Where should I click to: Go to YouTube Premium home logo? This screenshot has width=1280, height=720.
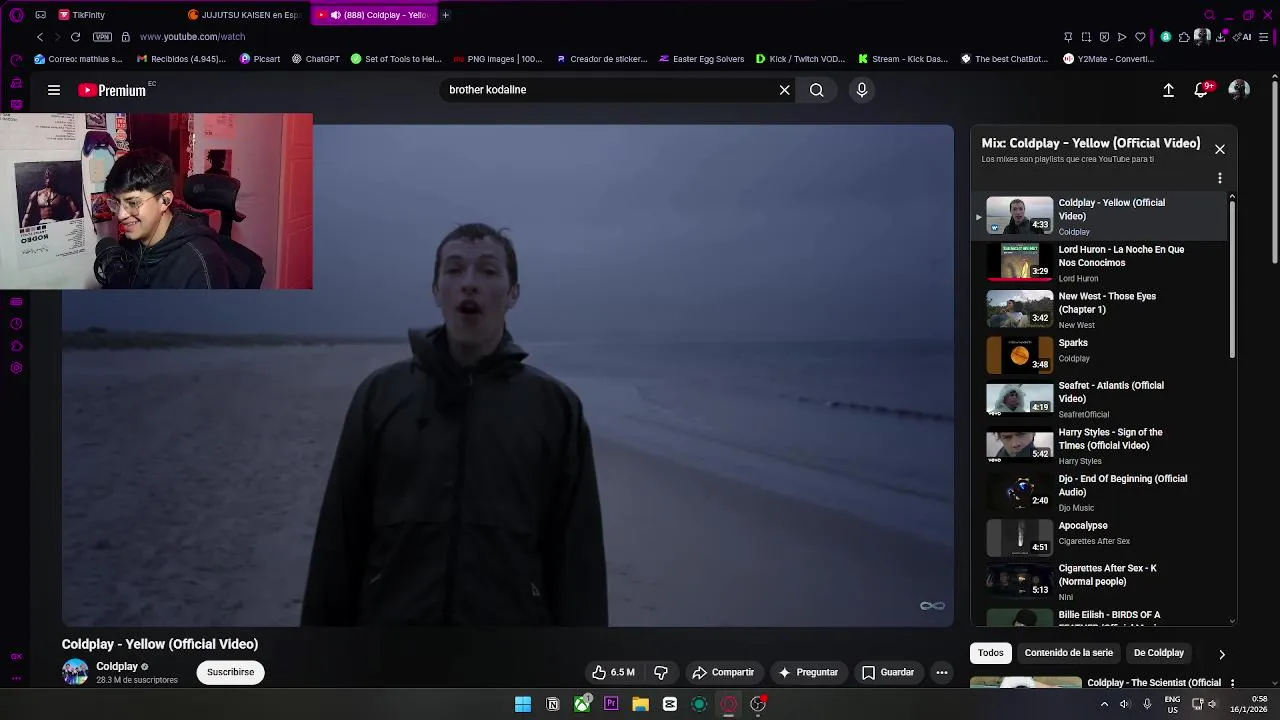[112, 90]
